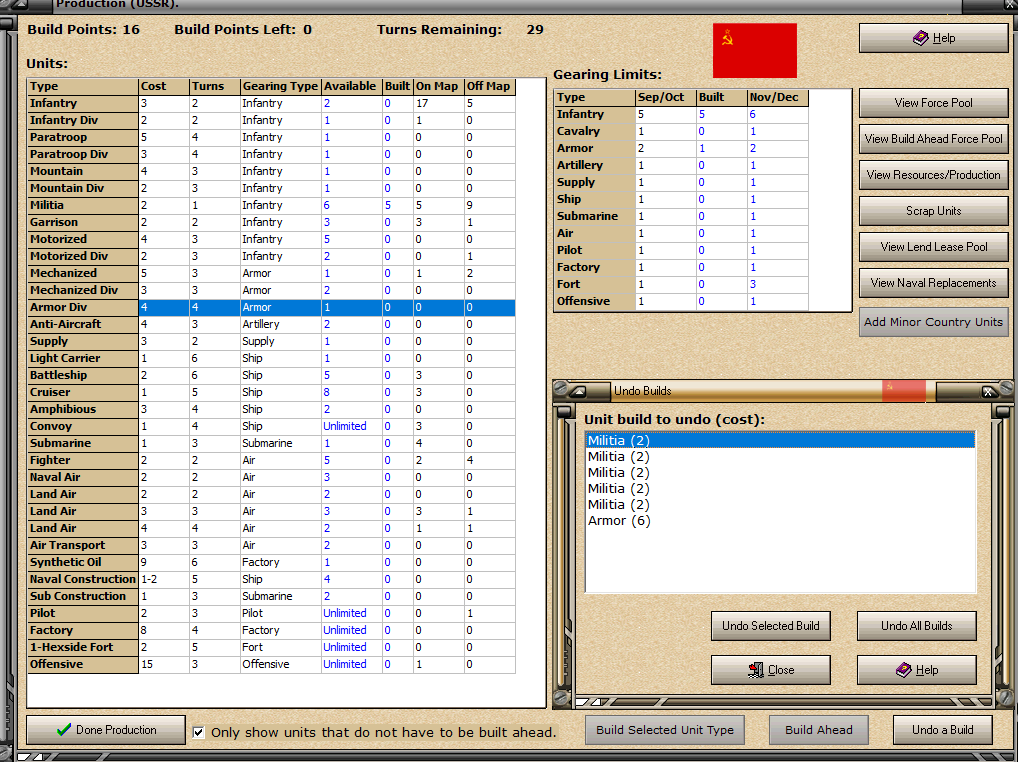This screenshot has width=1018, height=762.
Task: Select the Mechanized Div unit row
Action: (x=271, y=290)
